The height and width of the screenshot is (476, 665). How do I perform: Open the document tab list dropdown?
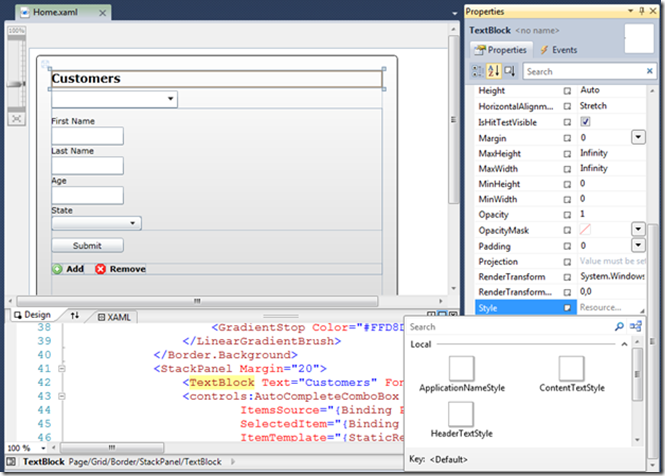(455, 14)
